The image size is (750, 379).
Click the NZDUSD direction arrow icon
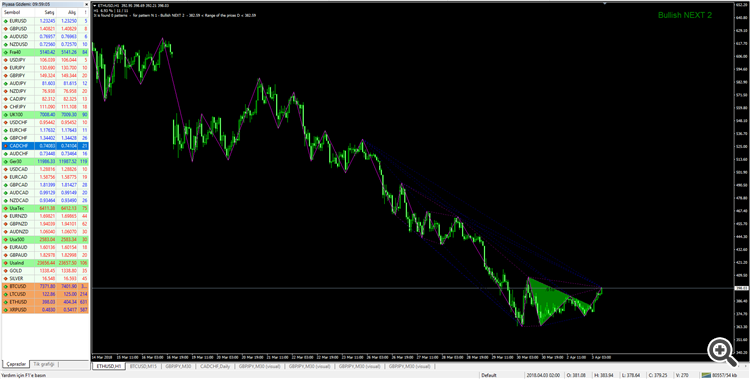[5, 45]
